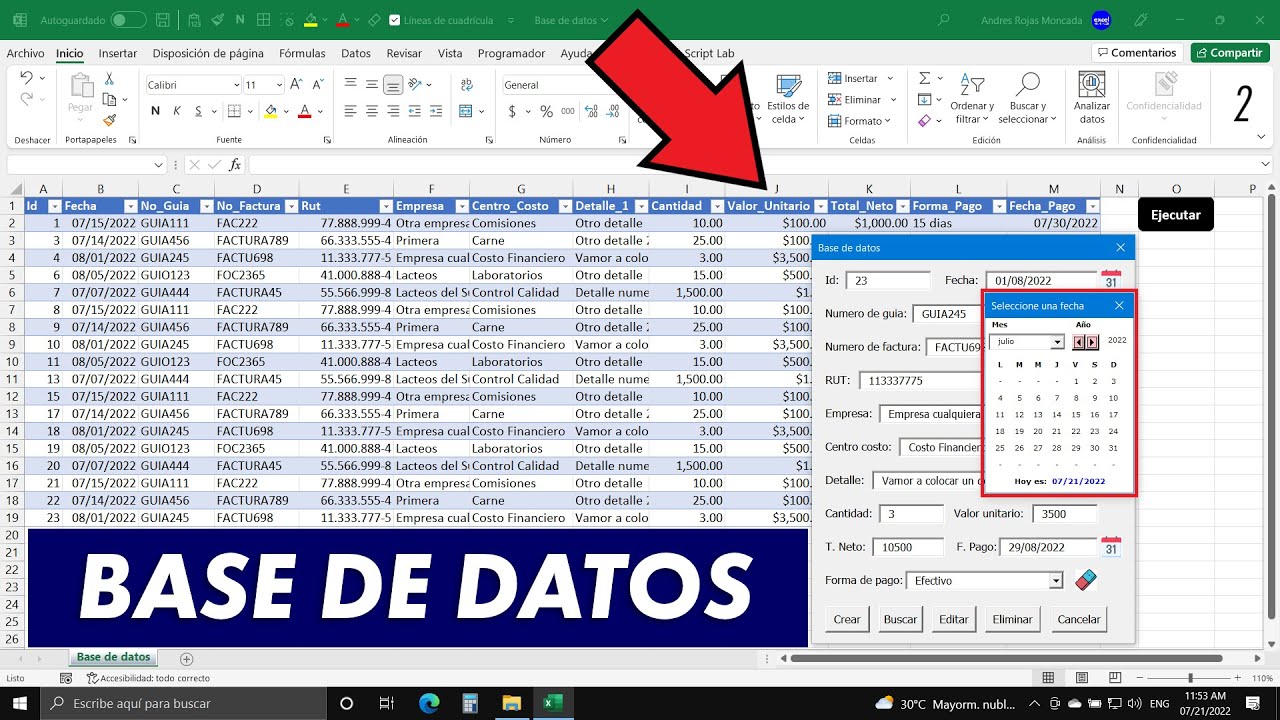The image size is (1280, 720).
Task: Click the percent style icon
Action: click(546, 111)
